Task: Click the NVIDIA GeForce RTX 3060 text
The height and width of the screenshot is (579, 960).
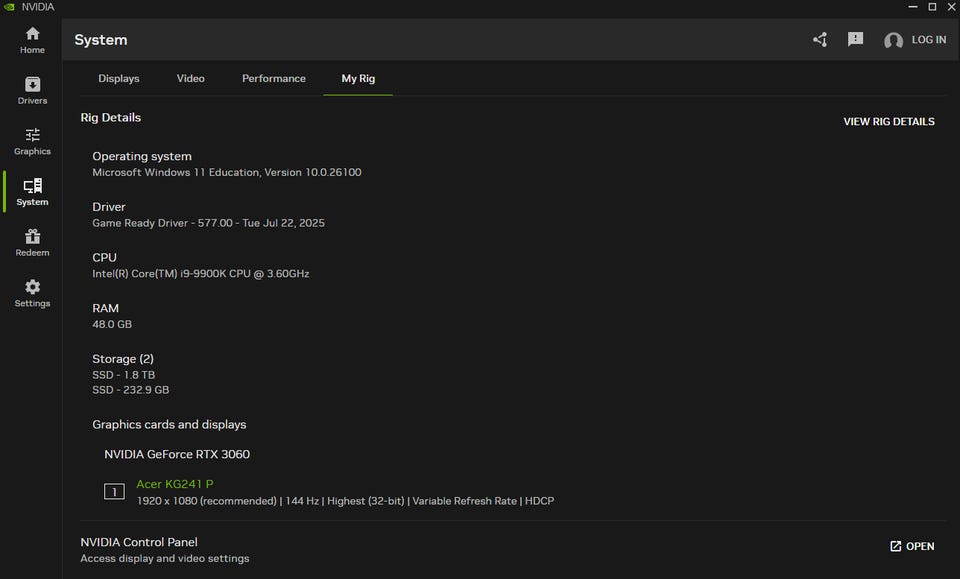Action: point(177,454)
